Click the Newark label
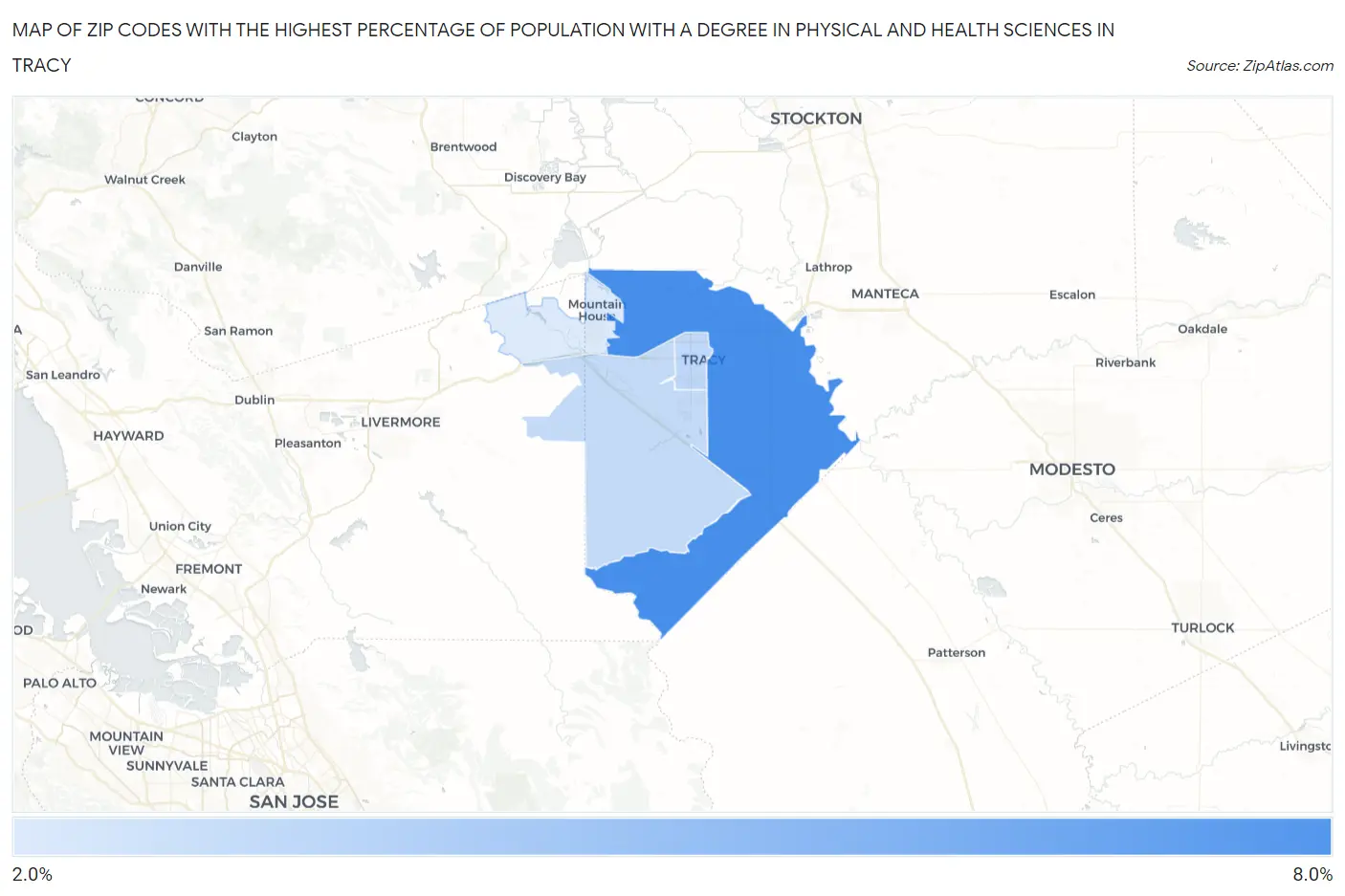This screenshot has height=896, width=1345. pyautogui.click(x=164, y=589)
